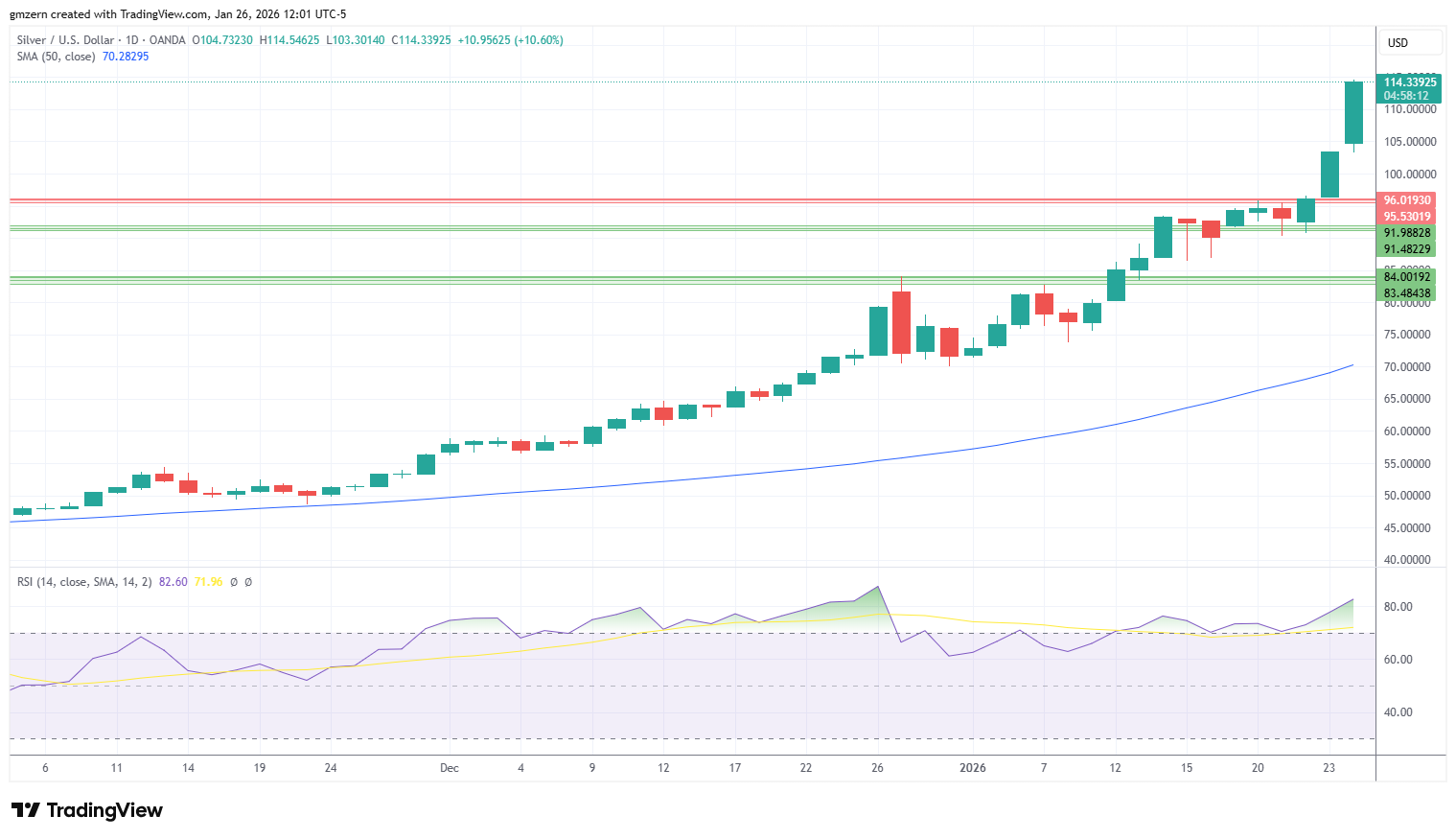Image resolution: width=1456 pixels, height=839 pixels.
Task: Click the current price label 114.33925
Action: pos(1409,82)
